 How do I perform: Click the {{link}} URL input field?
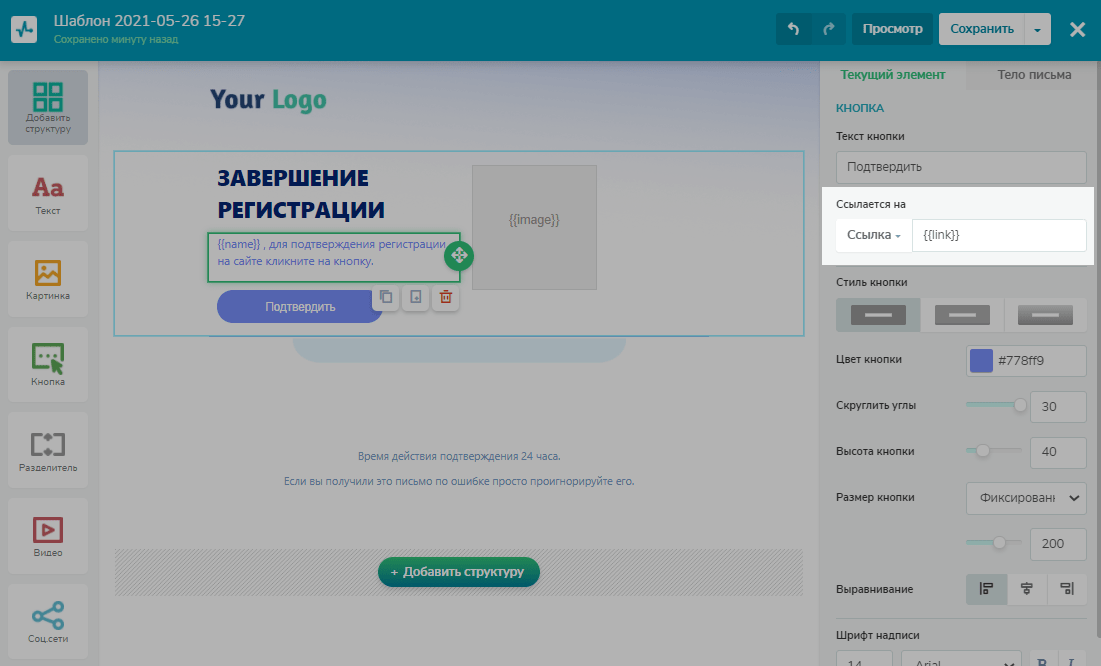coord(998,235)
